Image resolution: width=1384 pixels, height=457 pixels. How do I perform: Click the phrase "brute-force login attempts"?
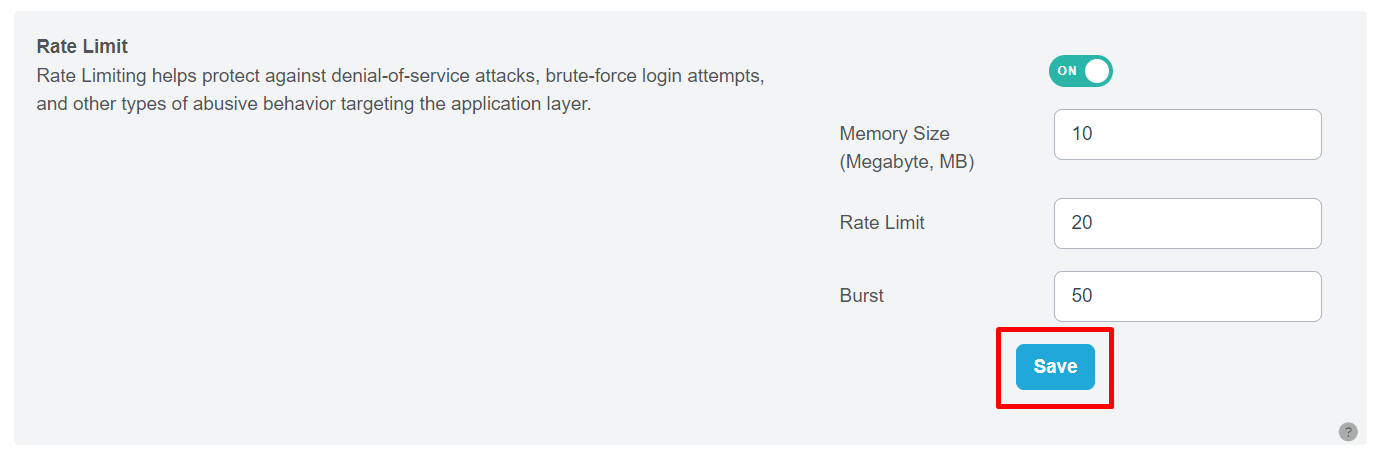654,76
